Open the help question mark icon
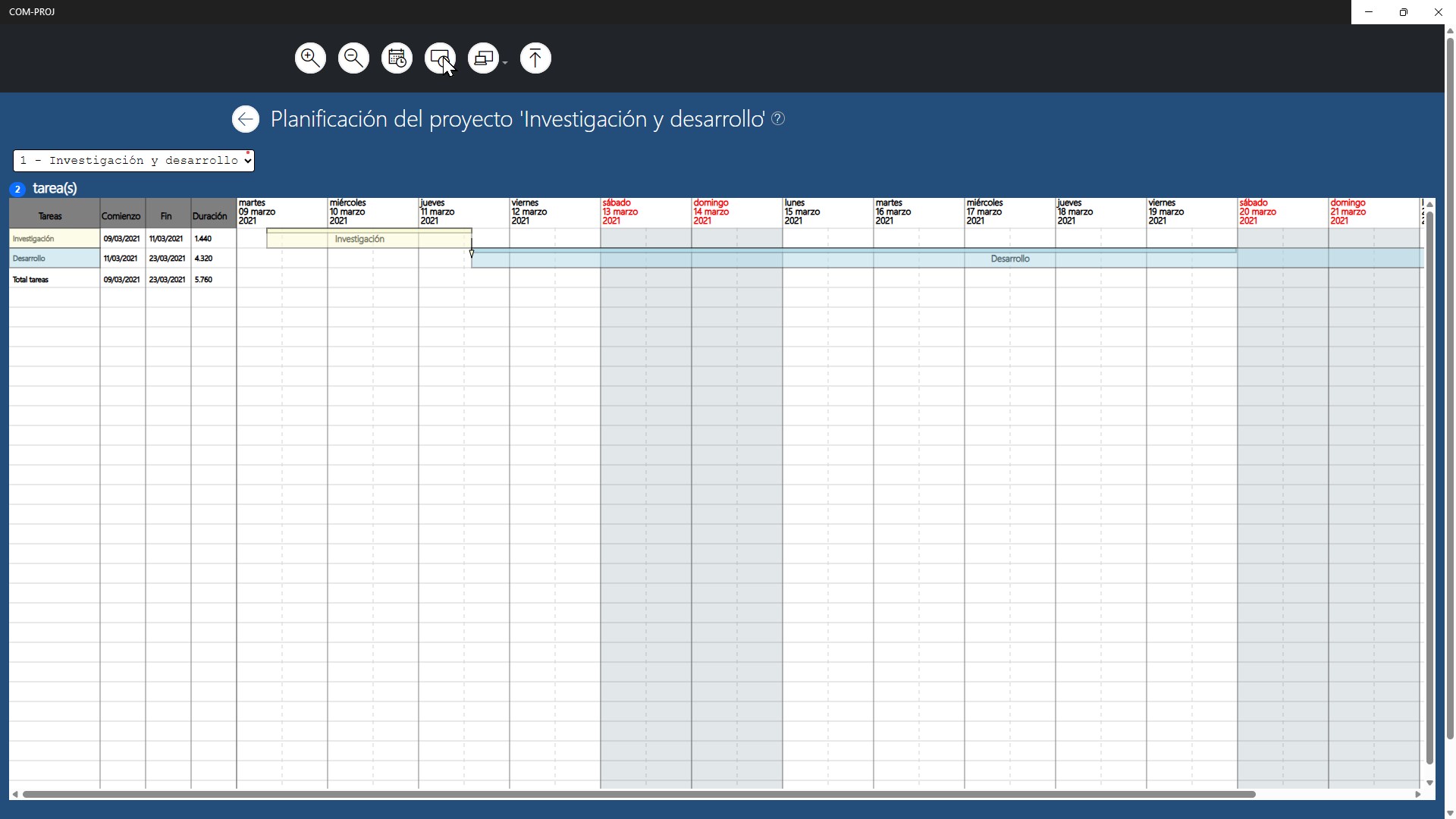Screen dimensions: 1456x819 (778, 118)
